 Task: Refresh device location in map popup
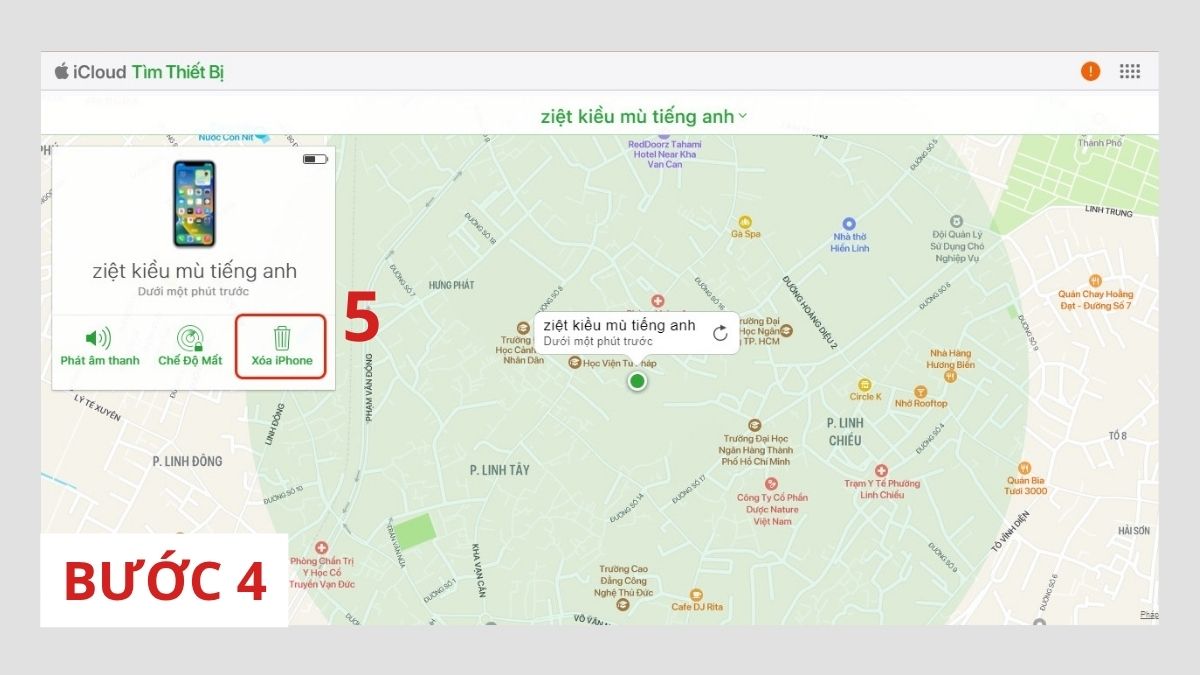(720, 333)
